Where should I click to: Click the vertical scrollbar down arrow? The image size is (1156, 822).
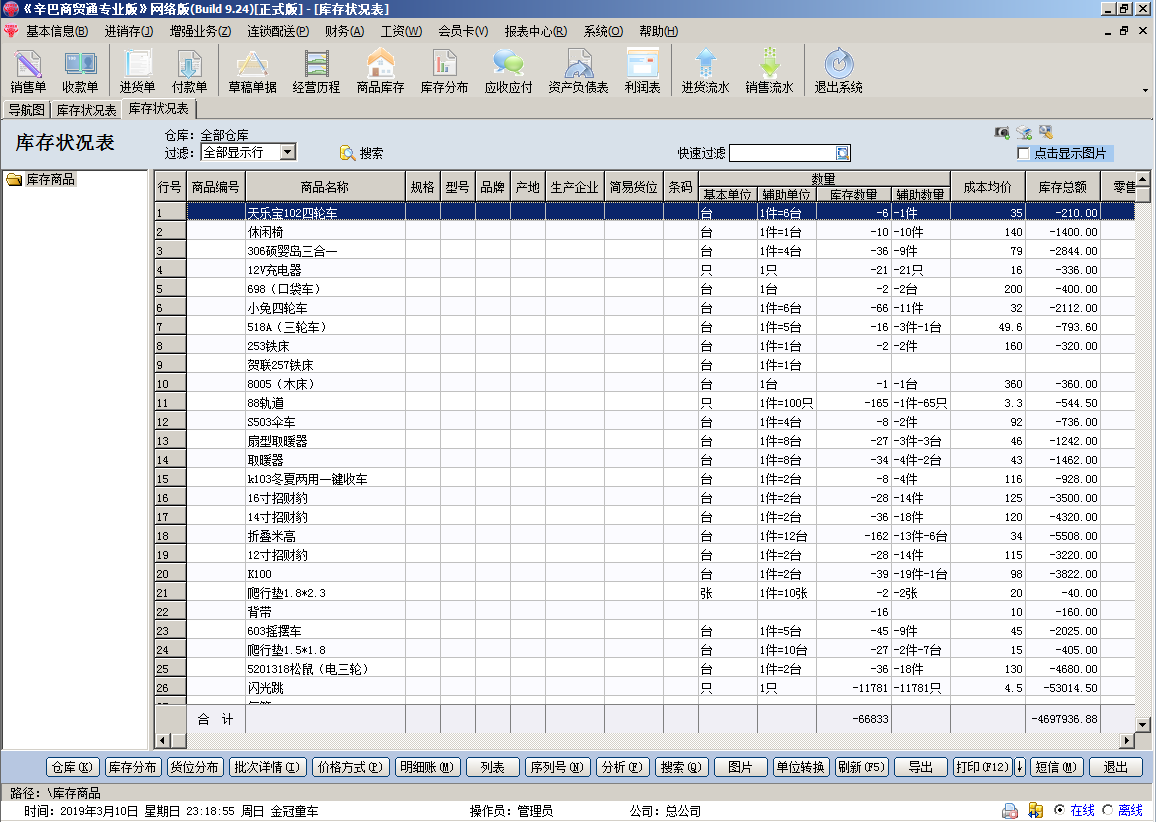[1143, 724]
